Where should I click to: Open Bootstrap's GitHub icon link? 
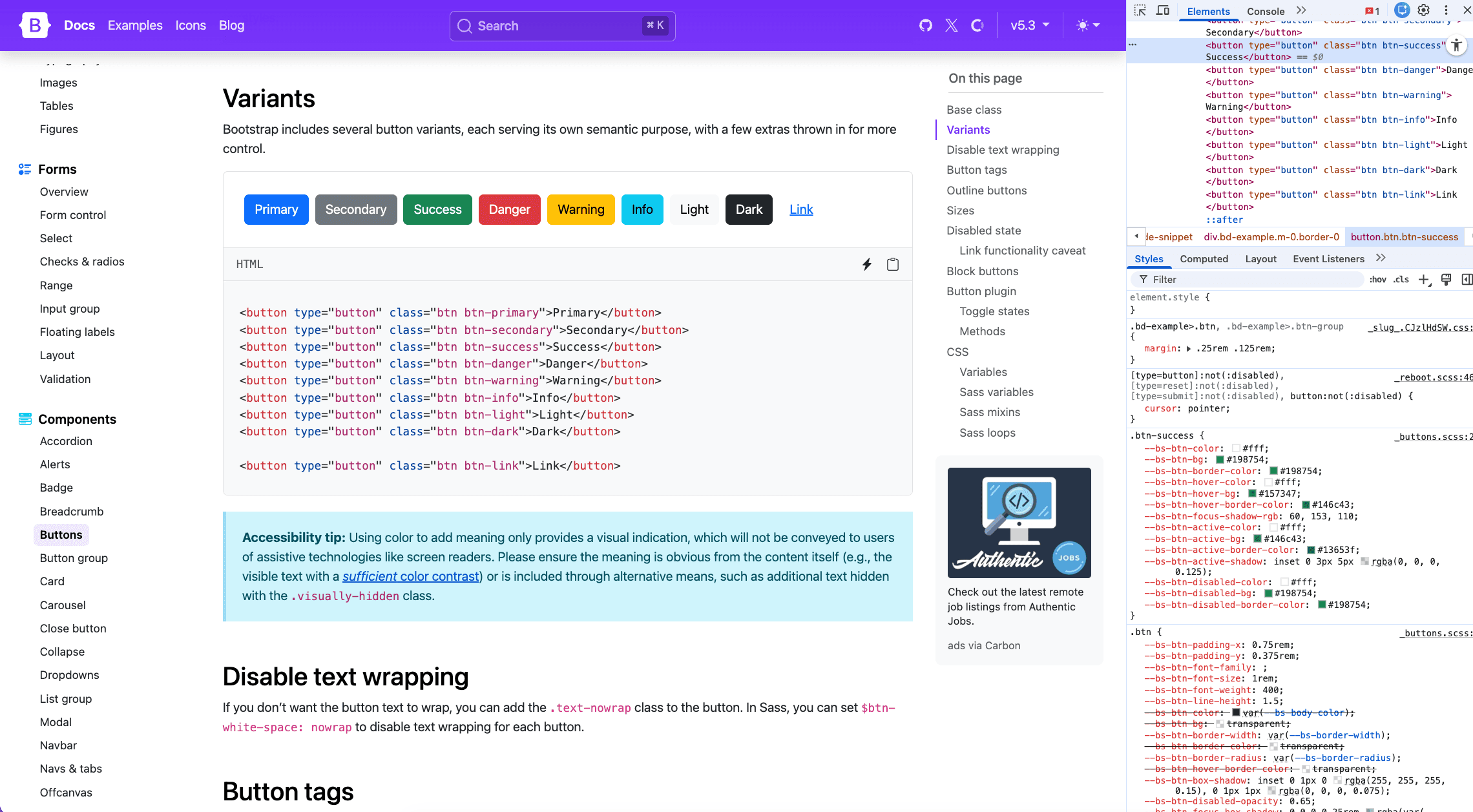tap(925, 25)
